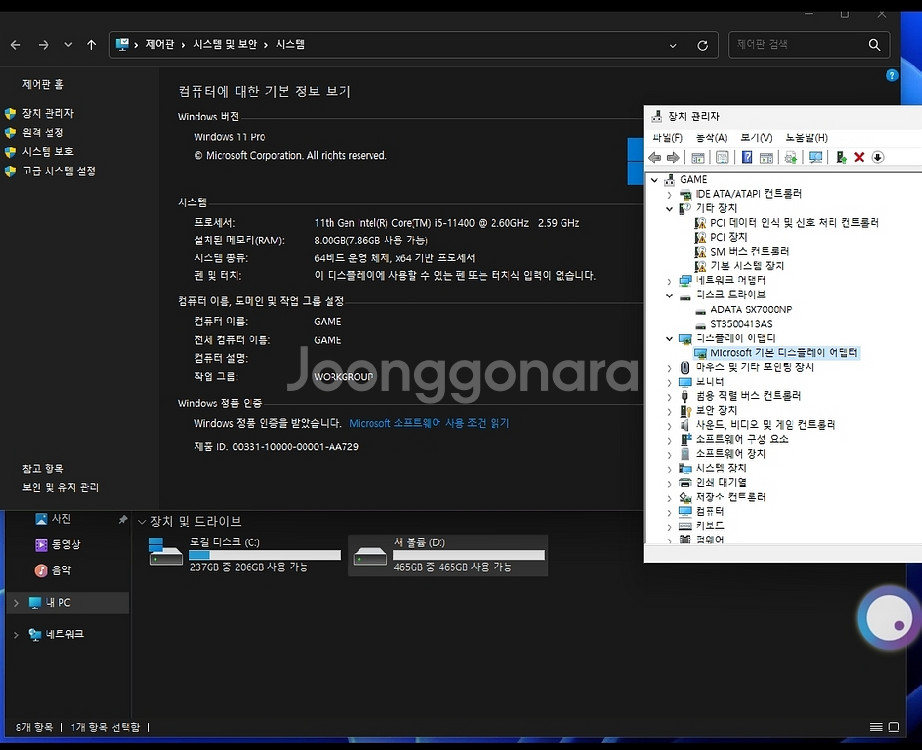The image size is (922, 750).
Task: Go up one level in Control Panel
Action: 91,45
